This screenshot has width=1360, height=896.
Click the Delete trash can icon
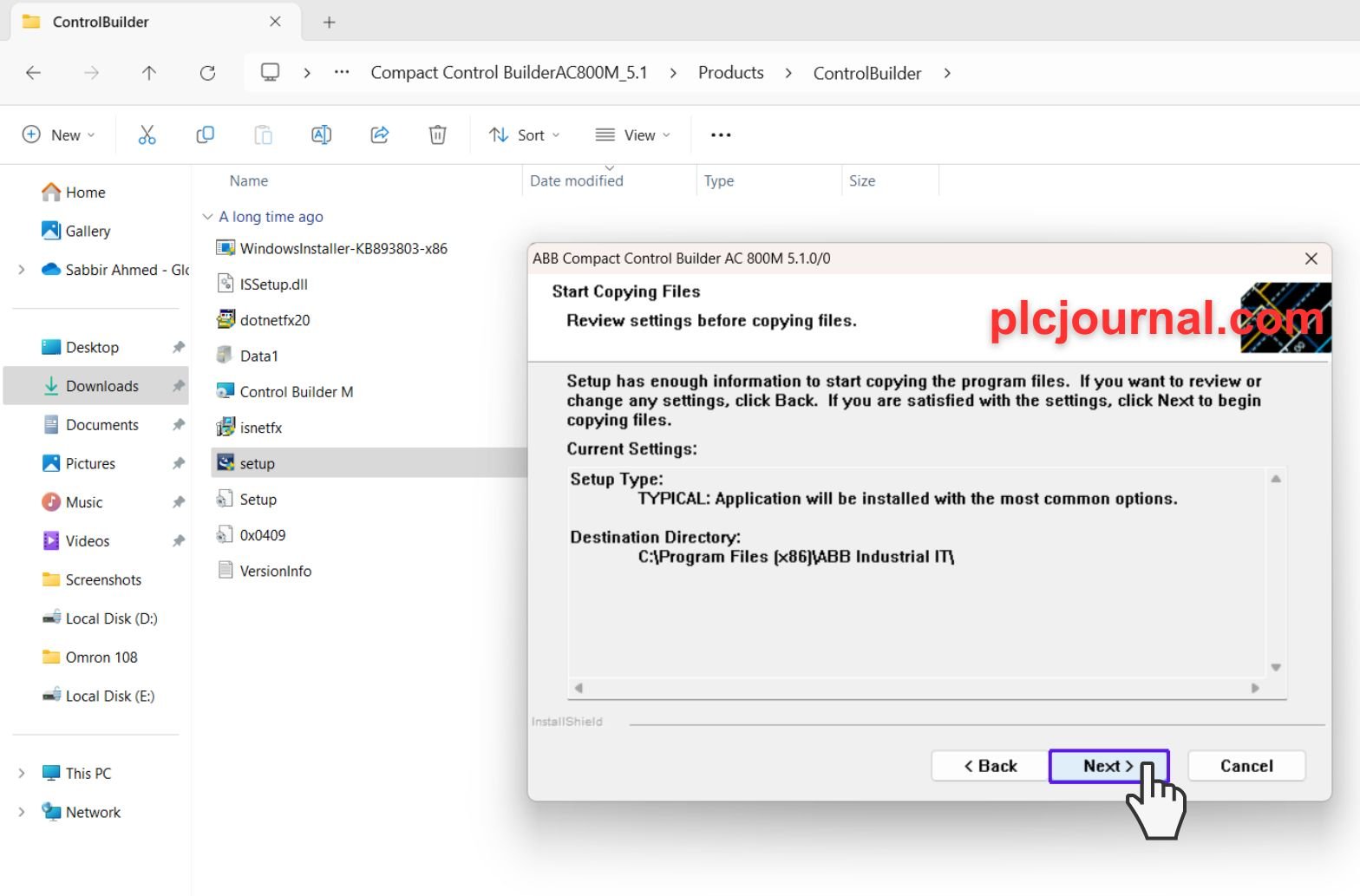[437, 134]
